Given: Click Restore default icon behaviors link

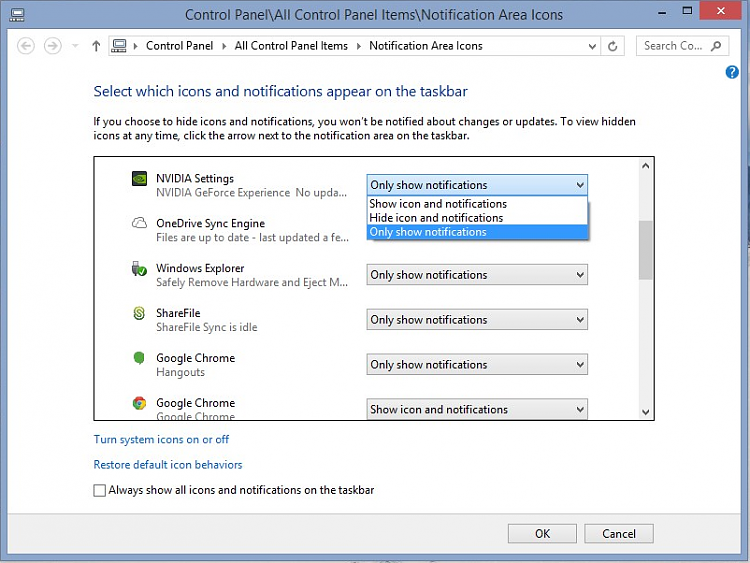Looking at the screenshot, I should pos(168,464).
